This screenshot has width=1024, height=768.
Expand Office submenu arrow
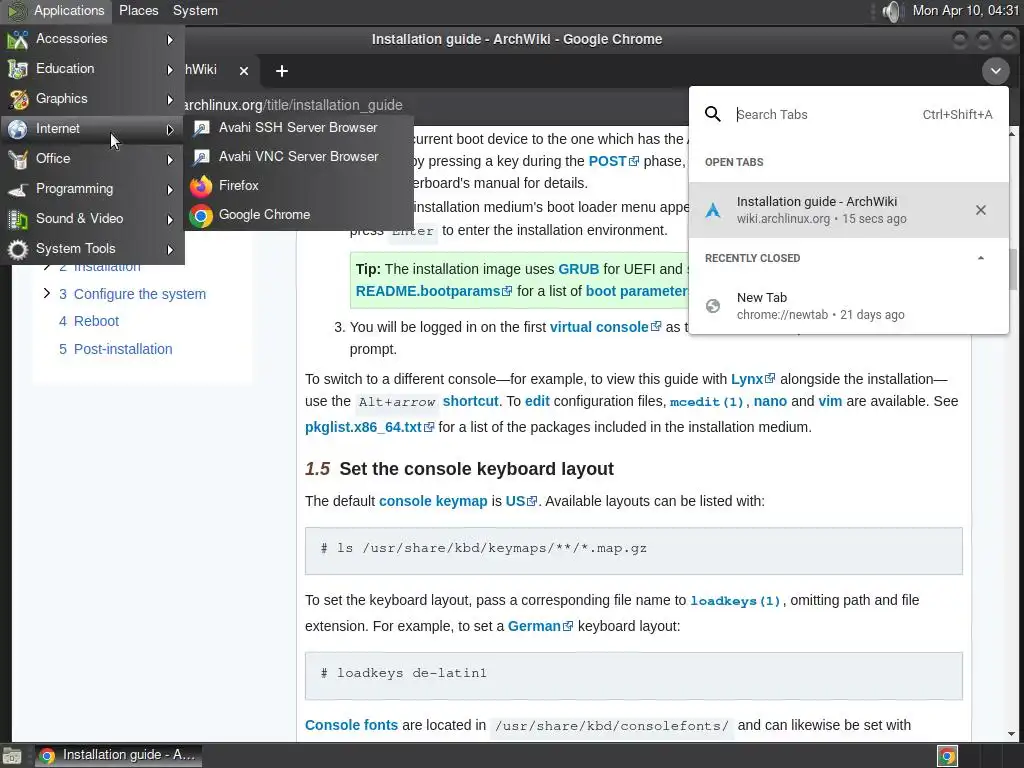(x=170, y=160)
